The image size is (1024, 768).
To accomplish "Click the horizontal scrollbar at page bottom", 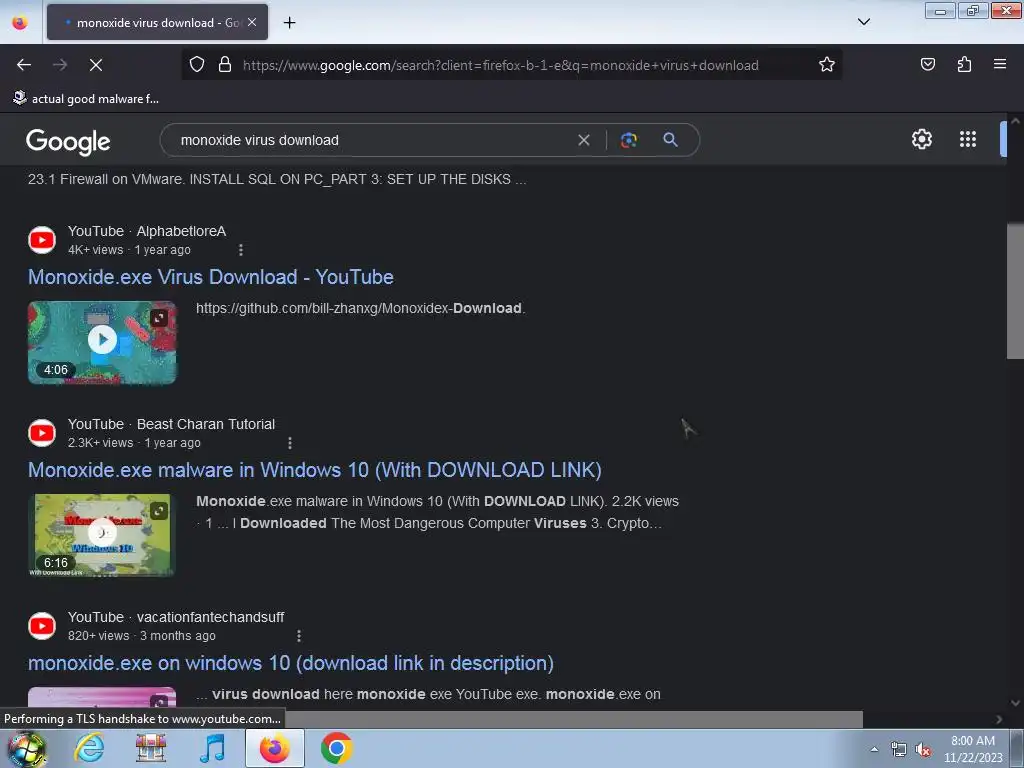I will click(575, 719).
